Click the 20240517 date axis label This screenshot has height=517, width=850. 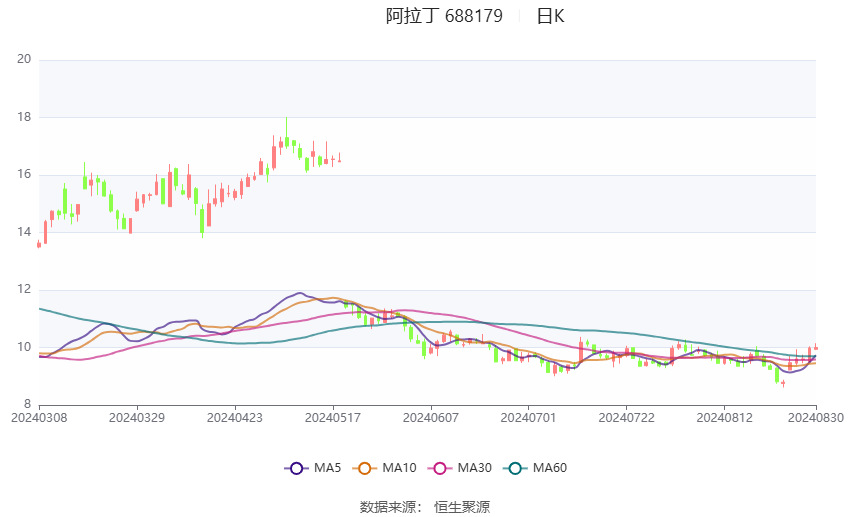pyautogui.click(x=333, y=415)
